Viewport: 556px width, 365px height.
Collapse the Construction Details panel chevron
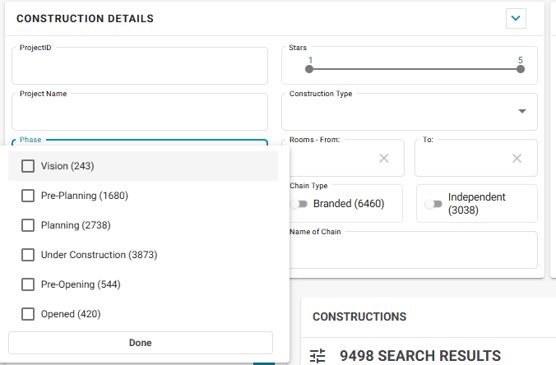pos(516,18)
